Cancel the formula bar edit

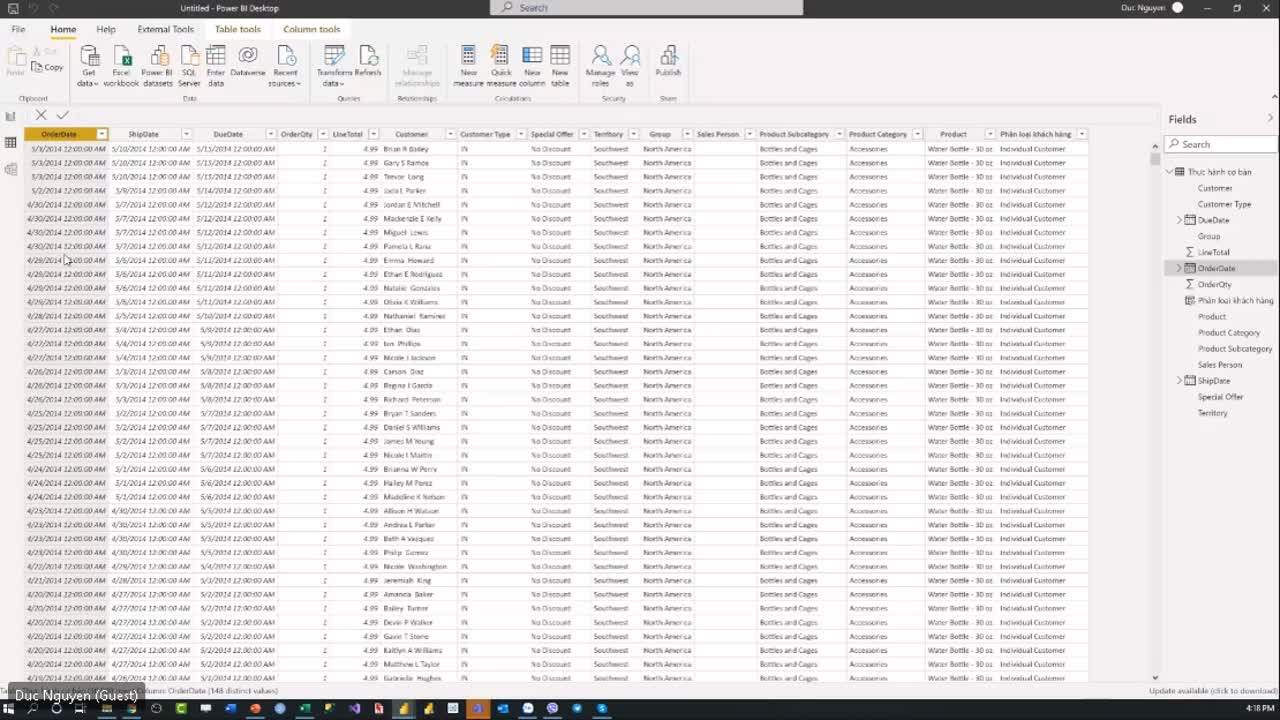point(41,115)
